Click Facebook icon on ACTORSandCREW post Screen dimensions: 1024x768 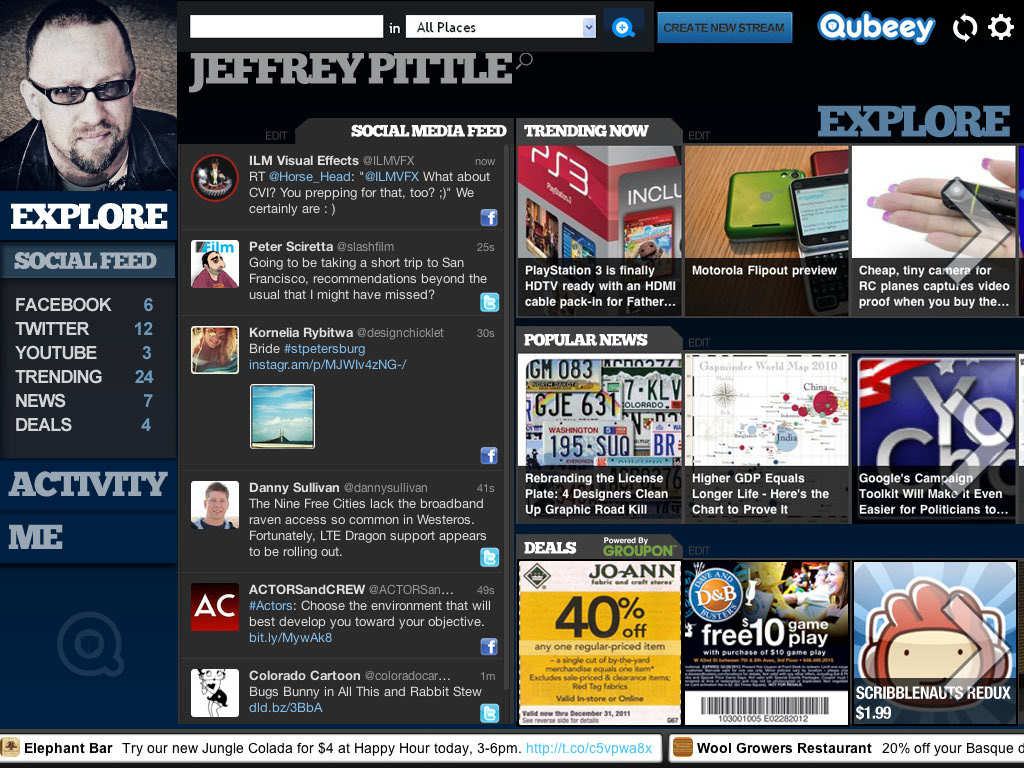[489, 647]
